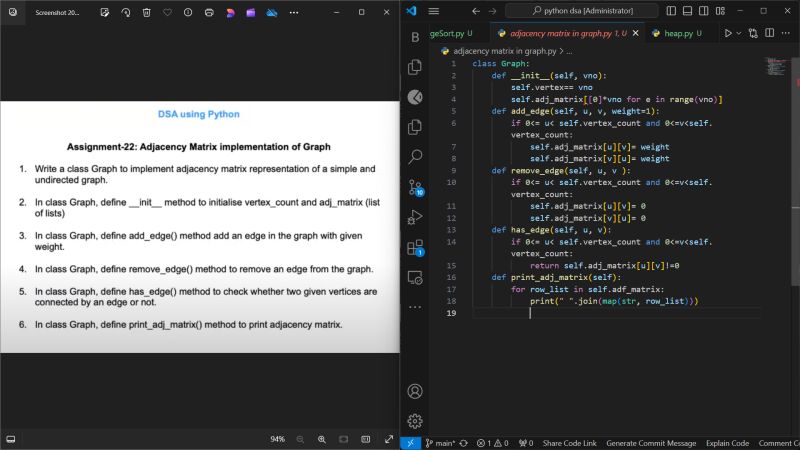Click Explain Code in status bar
The height and width of the screenshot is (450, 800).
tap(727, 443)
